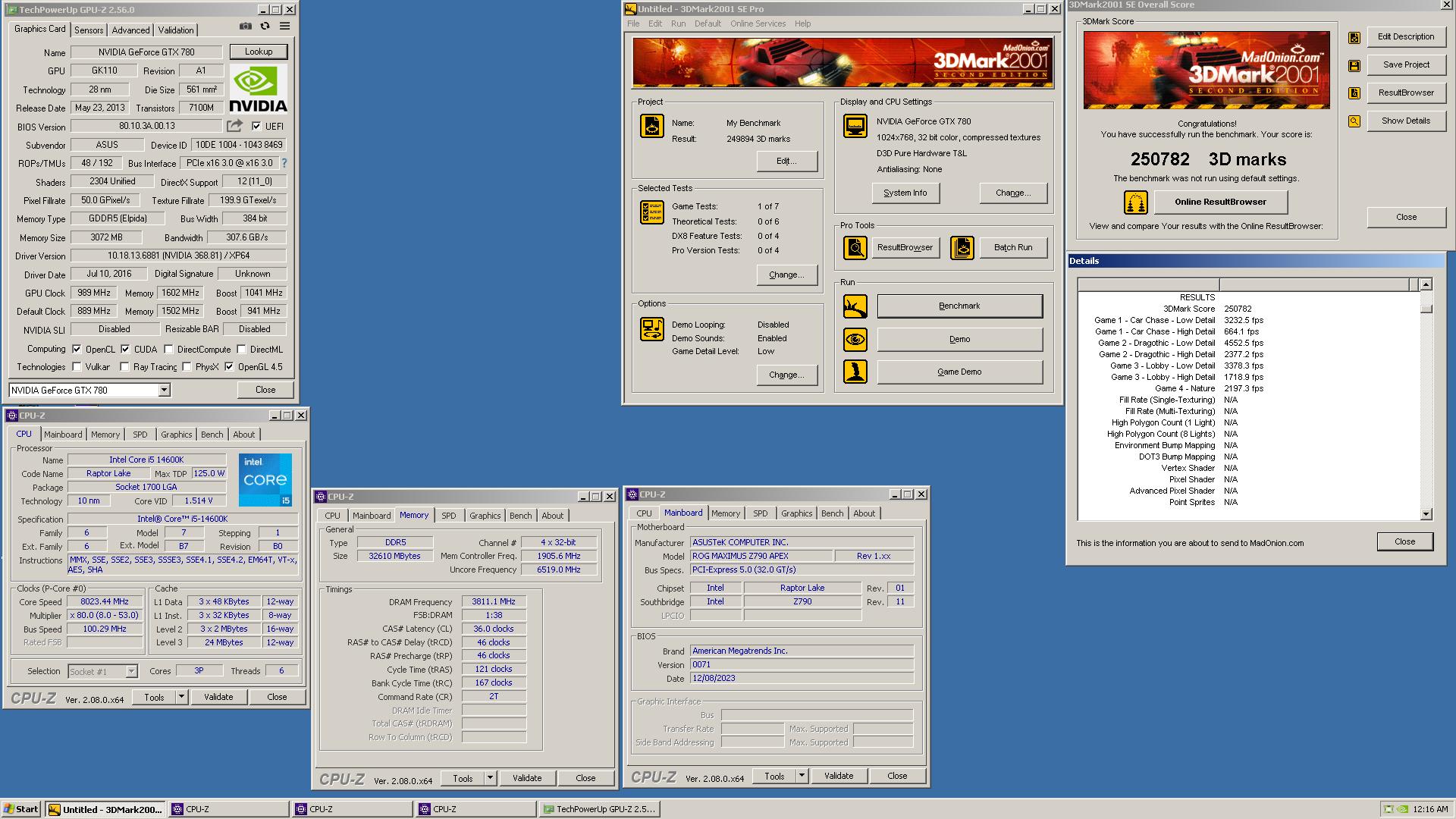Screen dimensions: 1456x819
Task: Toggle the Ray Tracing checkbox
Action: 125,367
